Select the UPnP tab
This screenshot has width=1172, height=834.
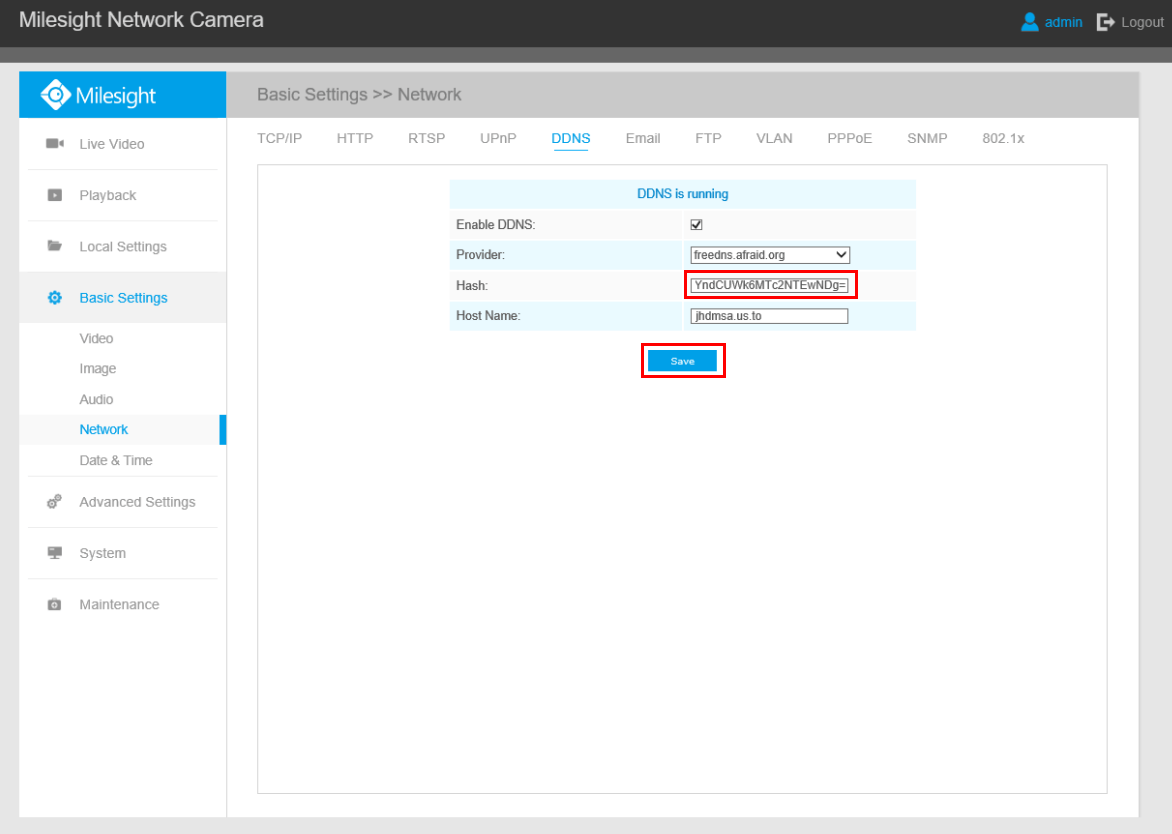[499, 138]
